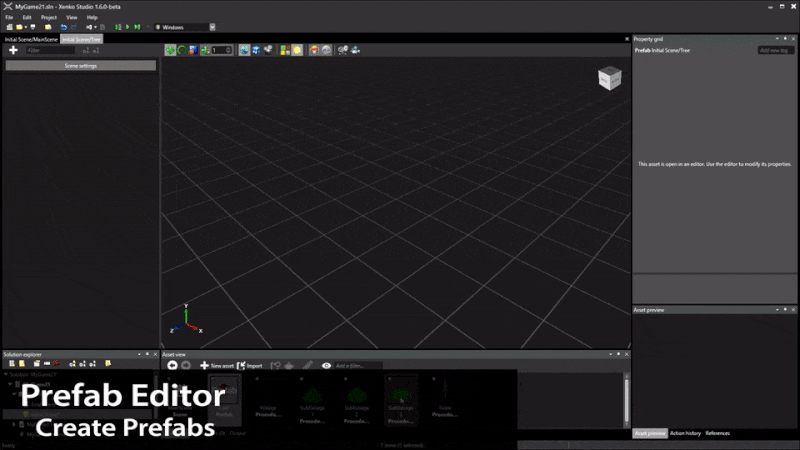Click the Scene settings button
This screenshot has width=800, height=450.
click(x=80, y=65)
